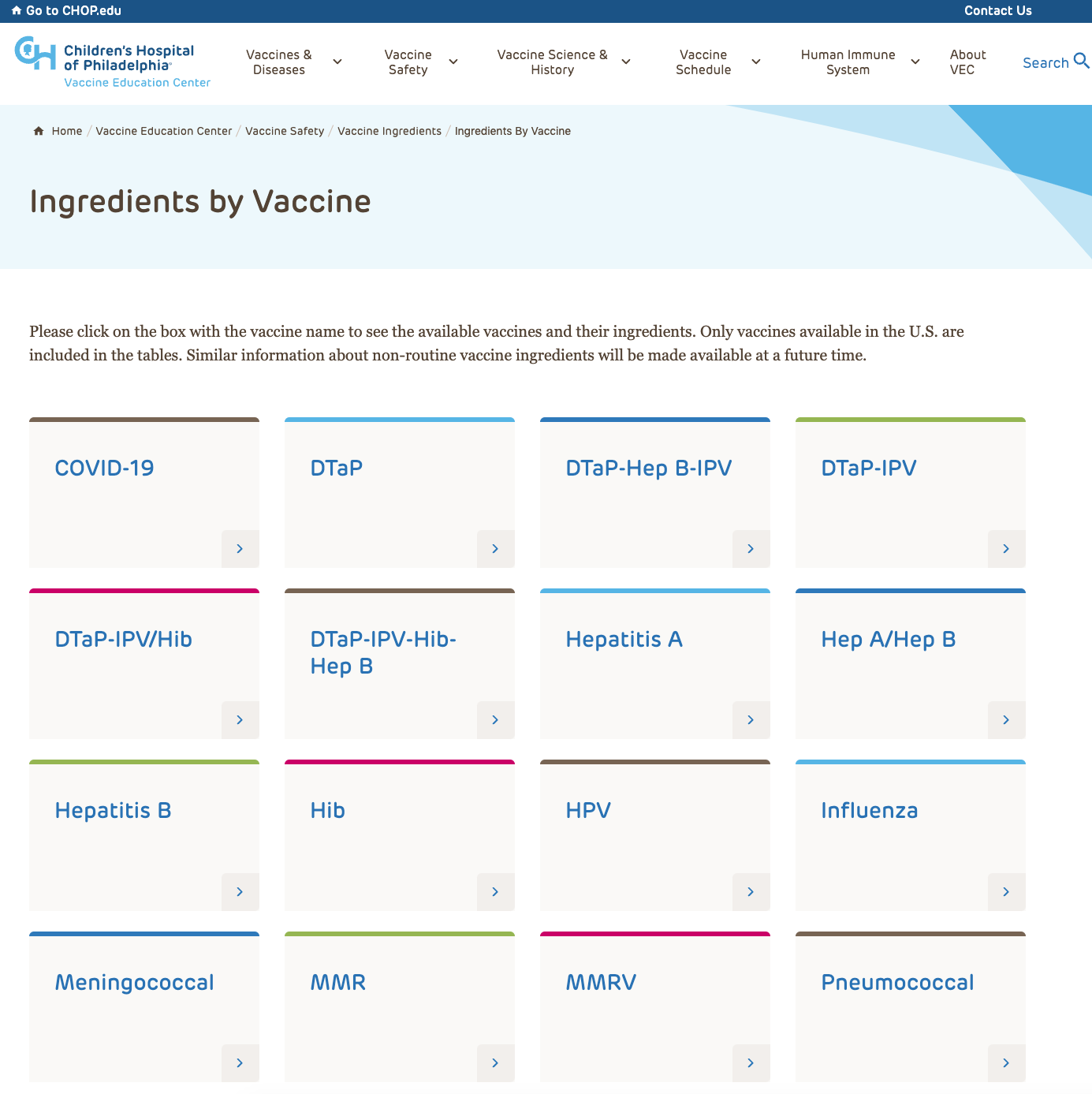Expand the Human Immune System dropdown chevron
The height and width of the screenshot is (1094, 1092).
[x=915, y=62]
